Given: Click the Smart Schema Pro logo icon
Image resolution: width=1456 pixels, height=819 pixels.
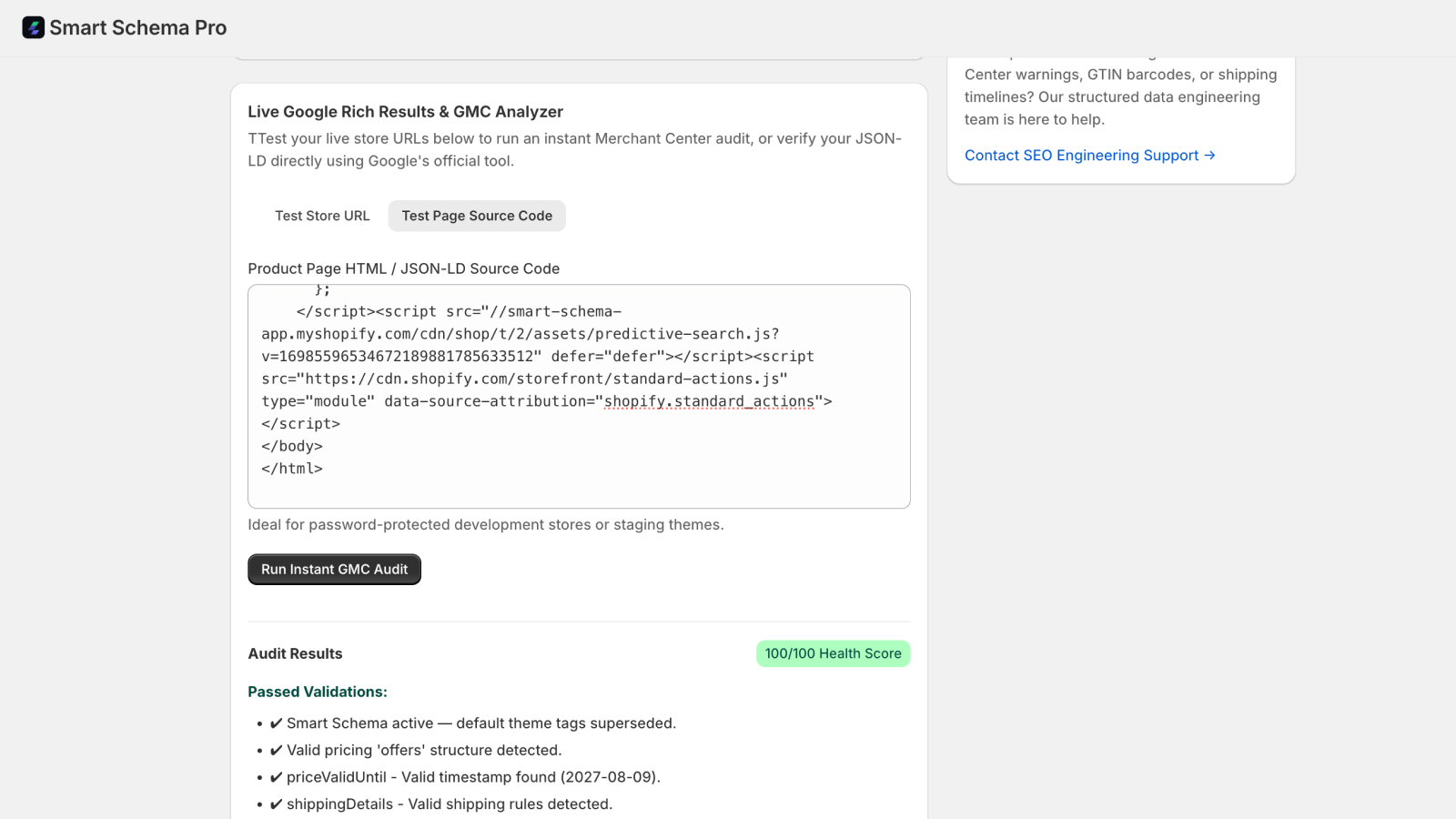Looking at the screenshot, I should click(x=34, y=27).
